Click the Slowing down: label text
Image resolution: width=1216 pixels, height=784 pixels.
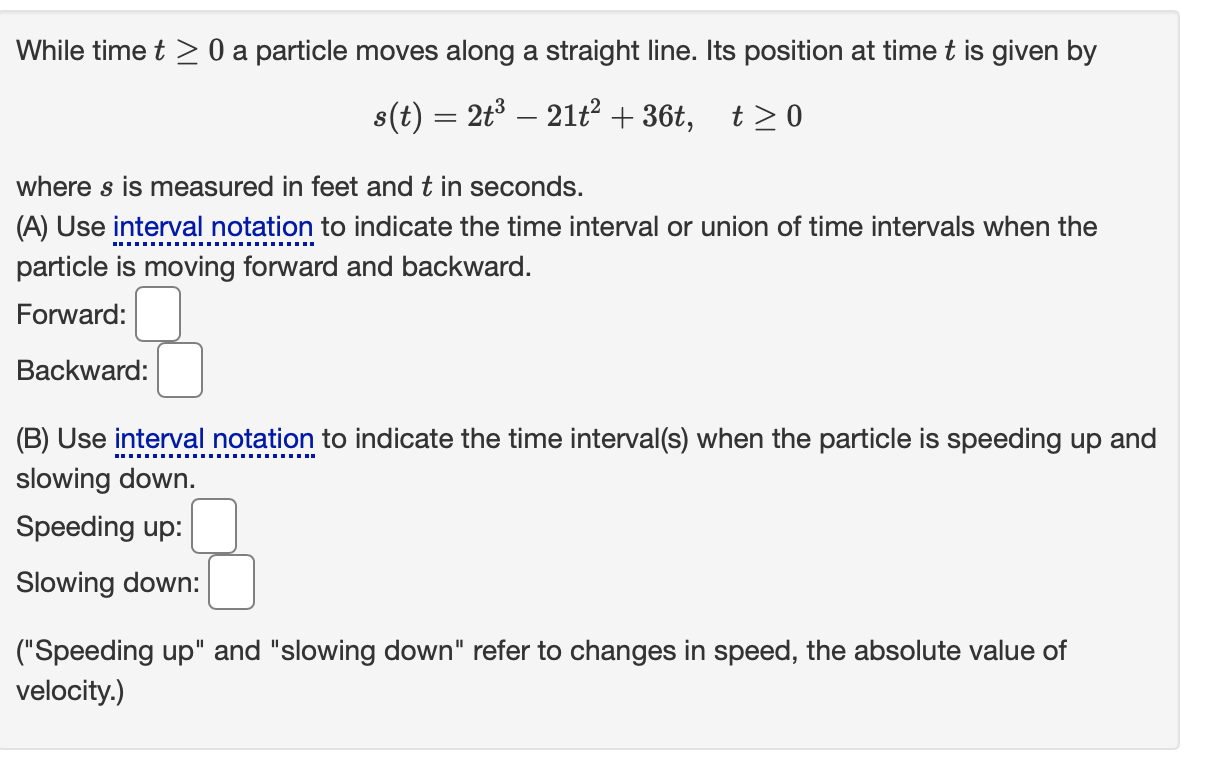pyautogui.click(x=108, y=582)
